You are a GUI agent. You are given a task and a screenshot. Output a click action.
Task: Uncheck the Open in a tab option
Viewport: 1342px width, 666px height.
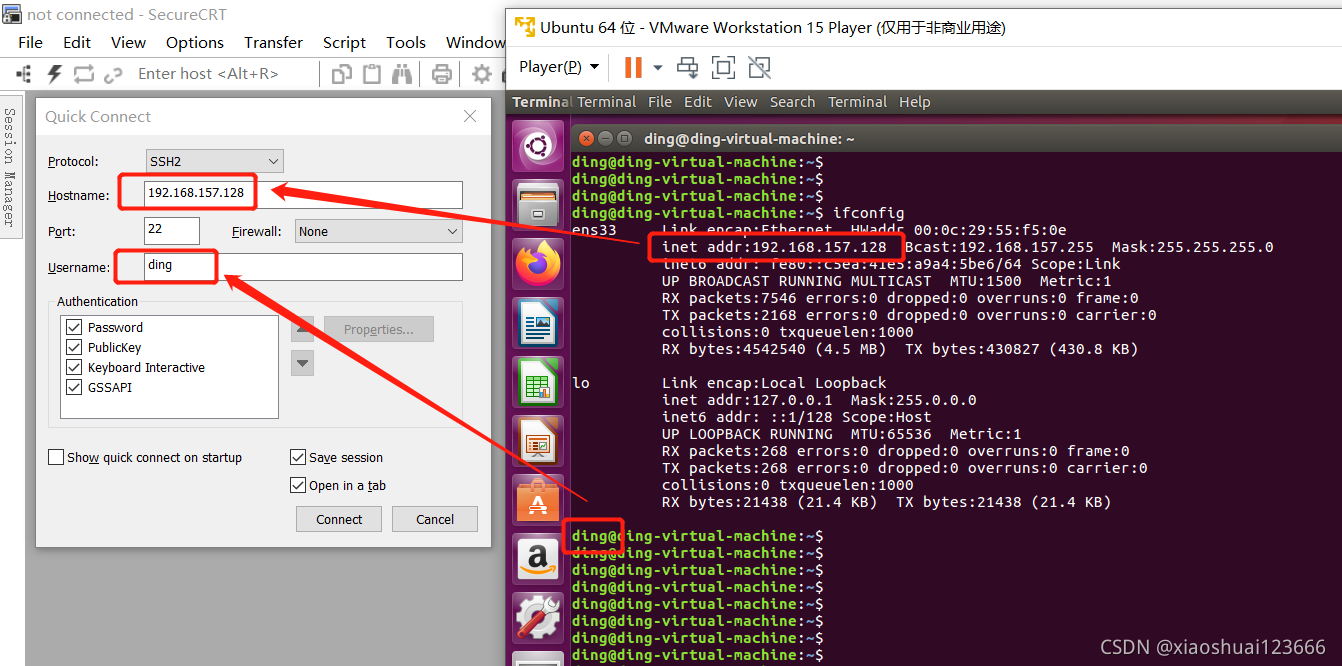pos(298,485)
